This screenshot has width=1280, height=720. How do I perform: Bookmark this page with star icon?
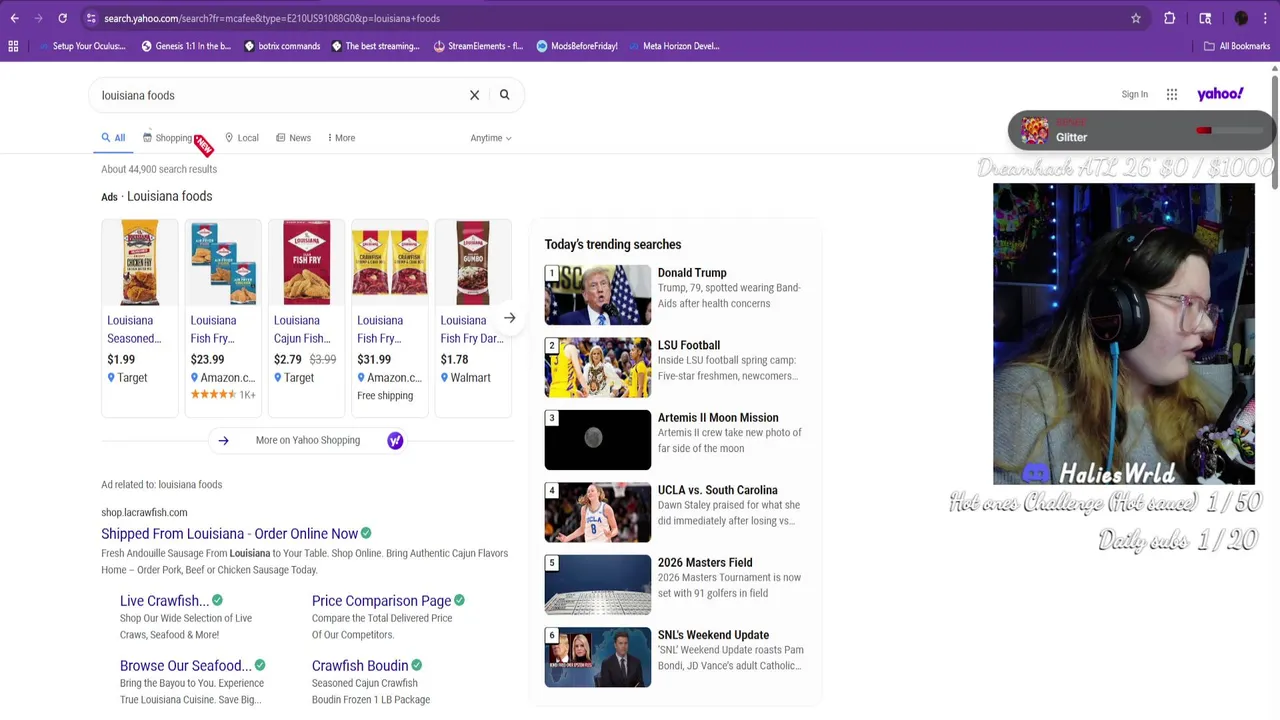pos(1136,18)
